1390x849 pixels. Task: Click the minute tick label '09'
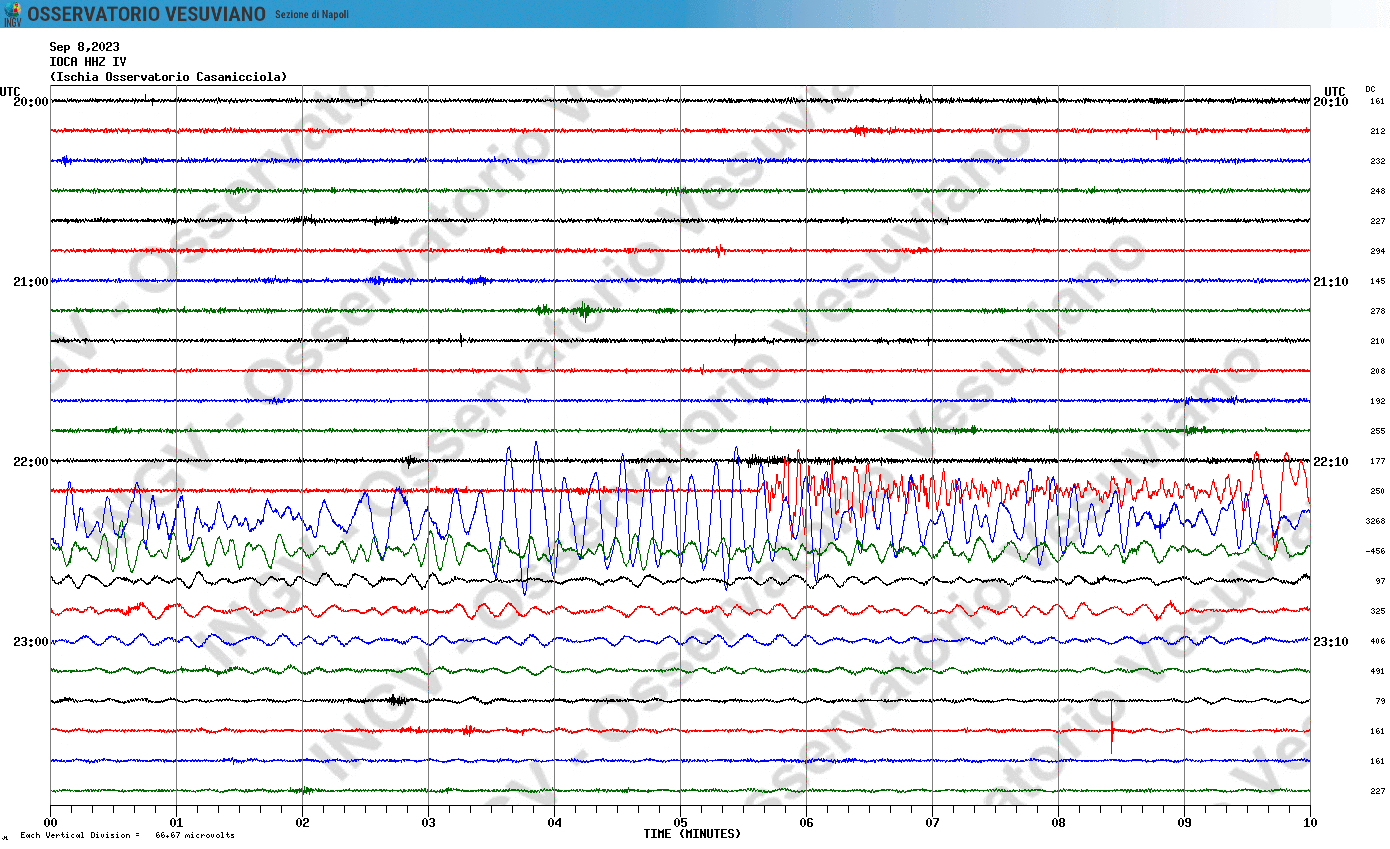1184,823
